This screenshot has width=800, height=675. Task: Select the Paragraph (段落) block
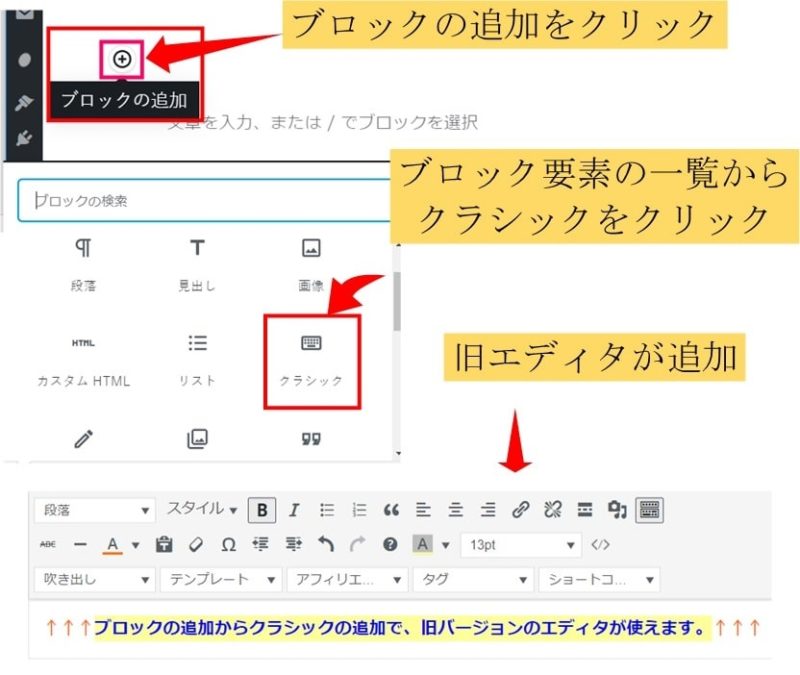(83, 265)
